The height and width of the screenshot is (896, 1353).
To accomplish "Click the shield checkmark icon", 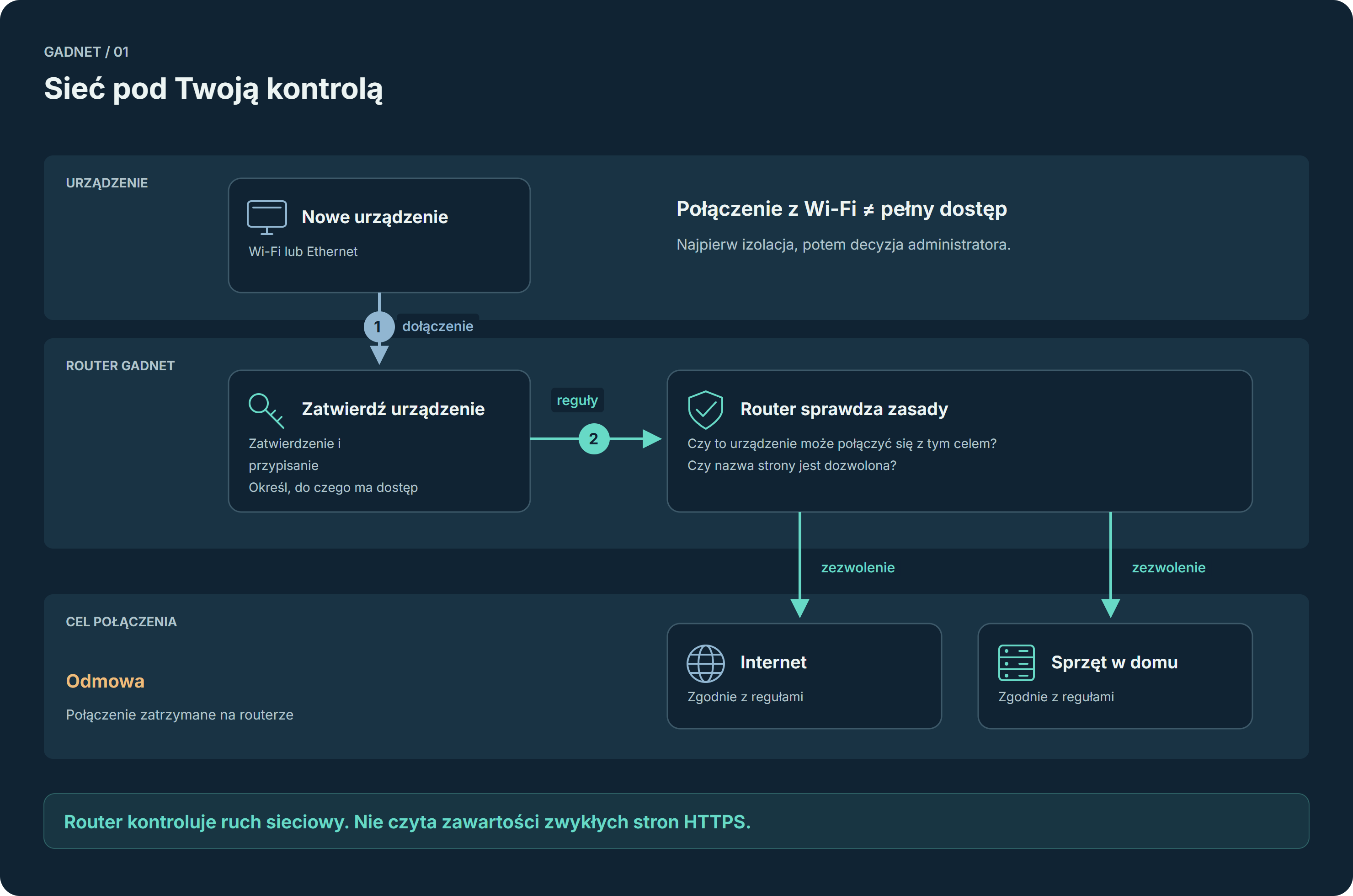I will pyautogui.click(x=706, y=410).
